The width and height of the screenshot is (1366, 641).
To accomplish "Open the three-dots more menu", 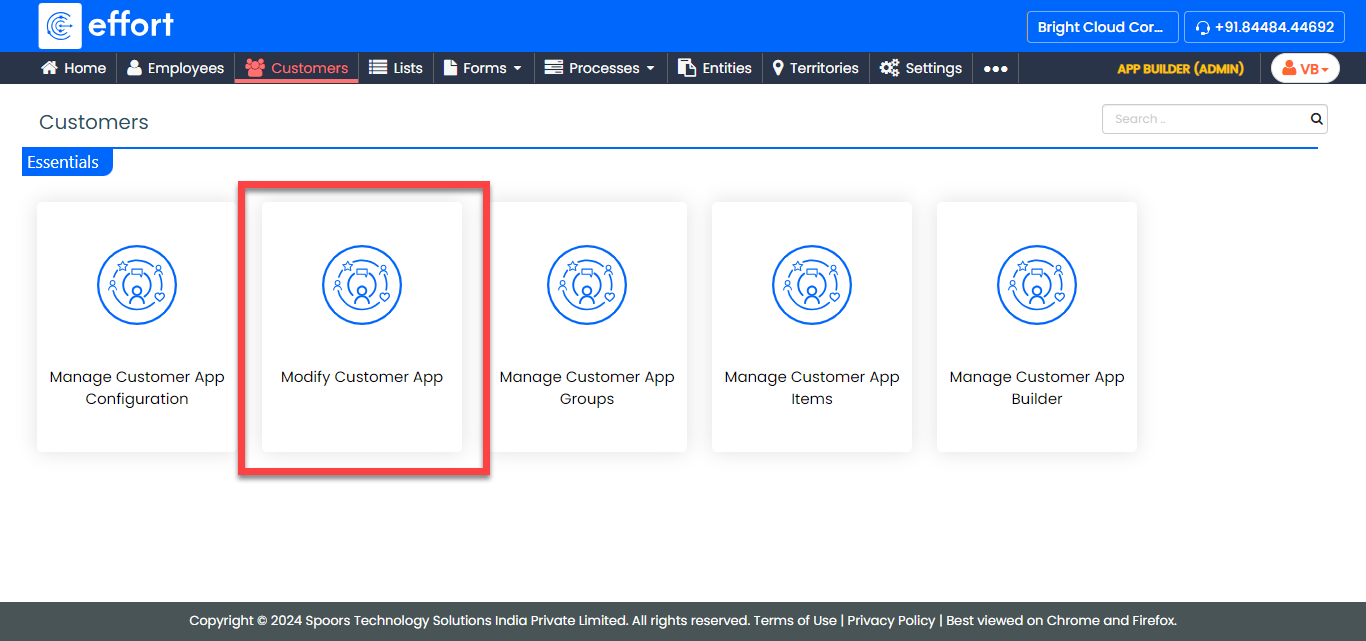I will click(x=995, y=68).
